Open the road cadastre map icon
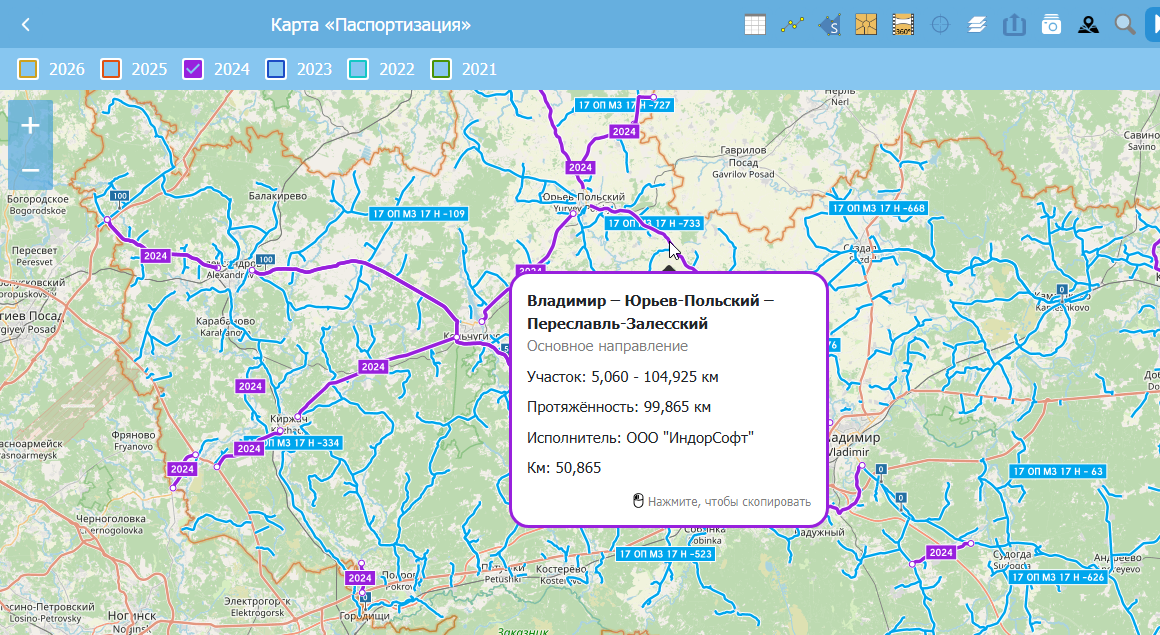The height and width of the screenshot is (635, 1160). pyautogui.click(x=866, y=25)
